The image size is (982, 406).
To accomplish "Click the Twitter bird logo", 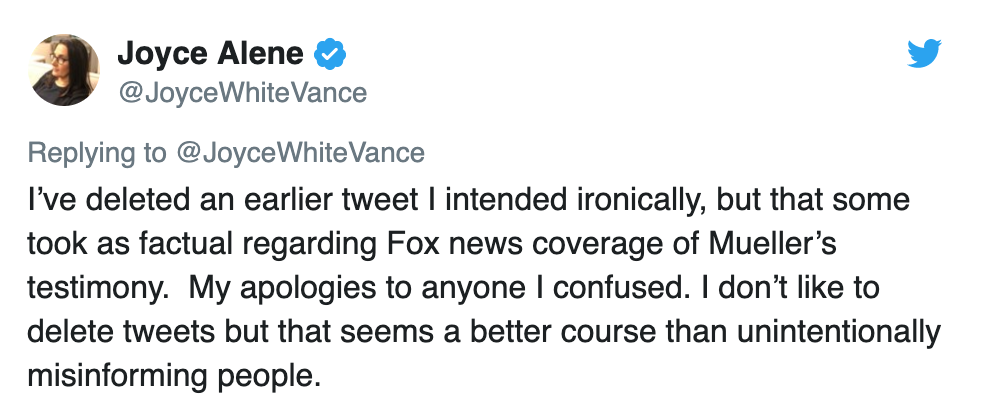I will pyautogui.click(x=925, y=54).
